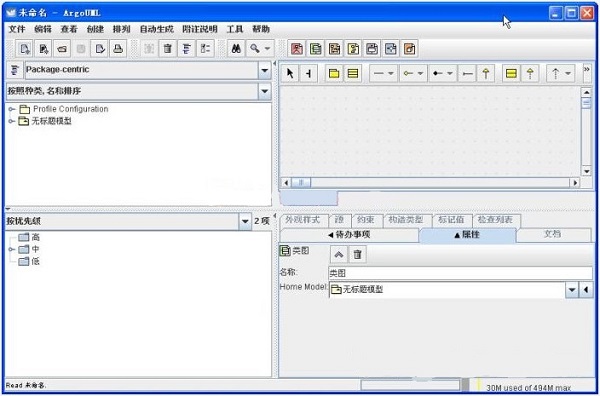
Task: Choose the New Class tool
Action: coord(353,73)
